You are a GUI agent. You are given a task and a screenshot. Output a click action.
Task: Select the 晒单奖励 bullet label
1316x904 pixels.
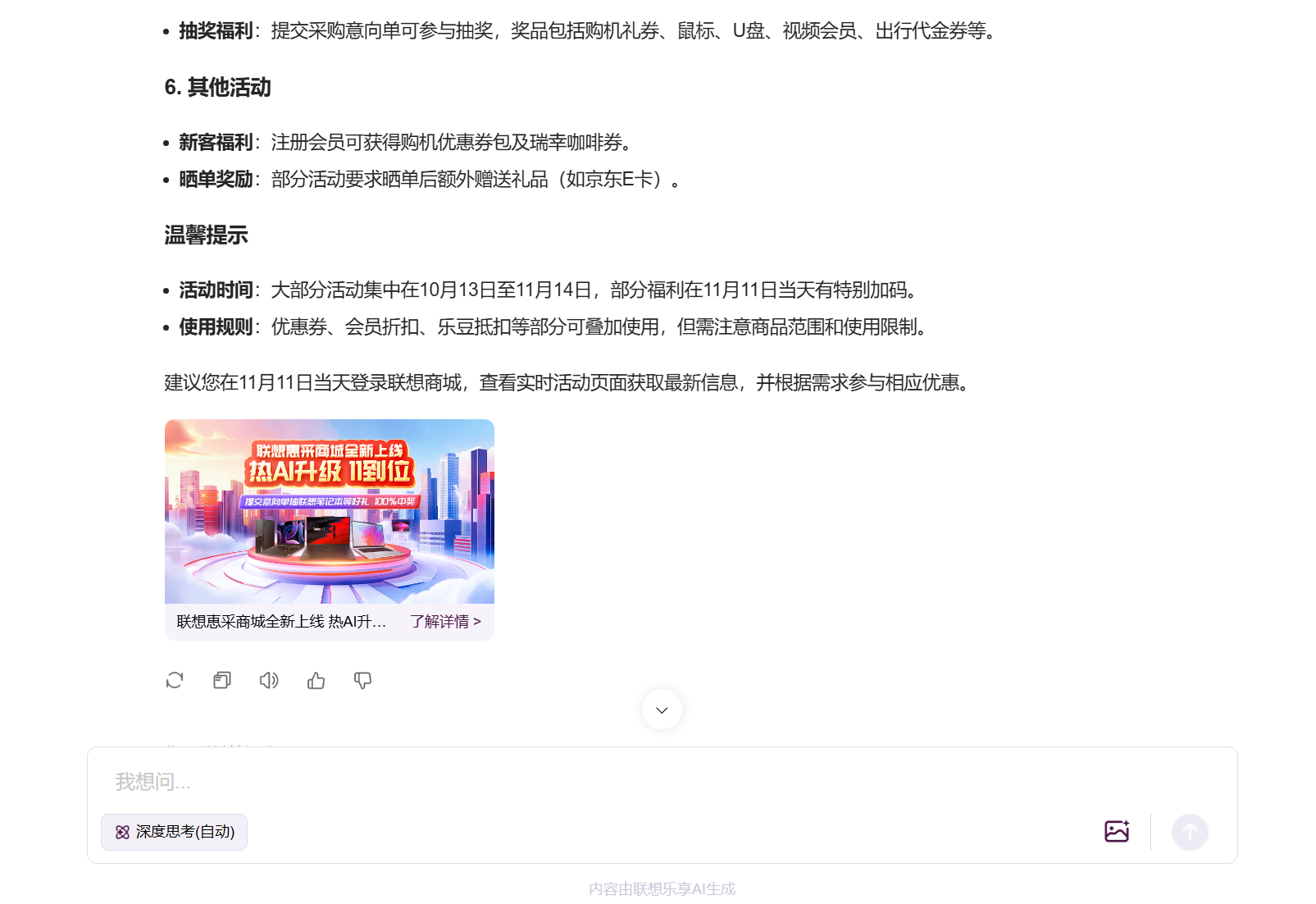point(216,180)
